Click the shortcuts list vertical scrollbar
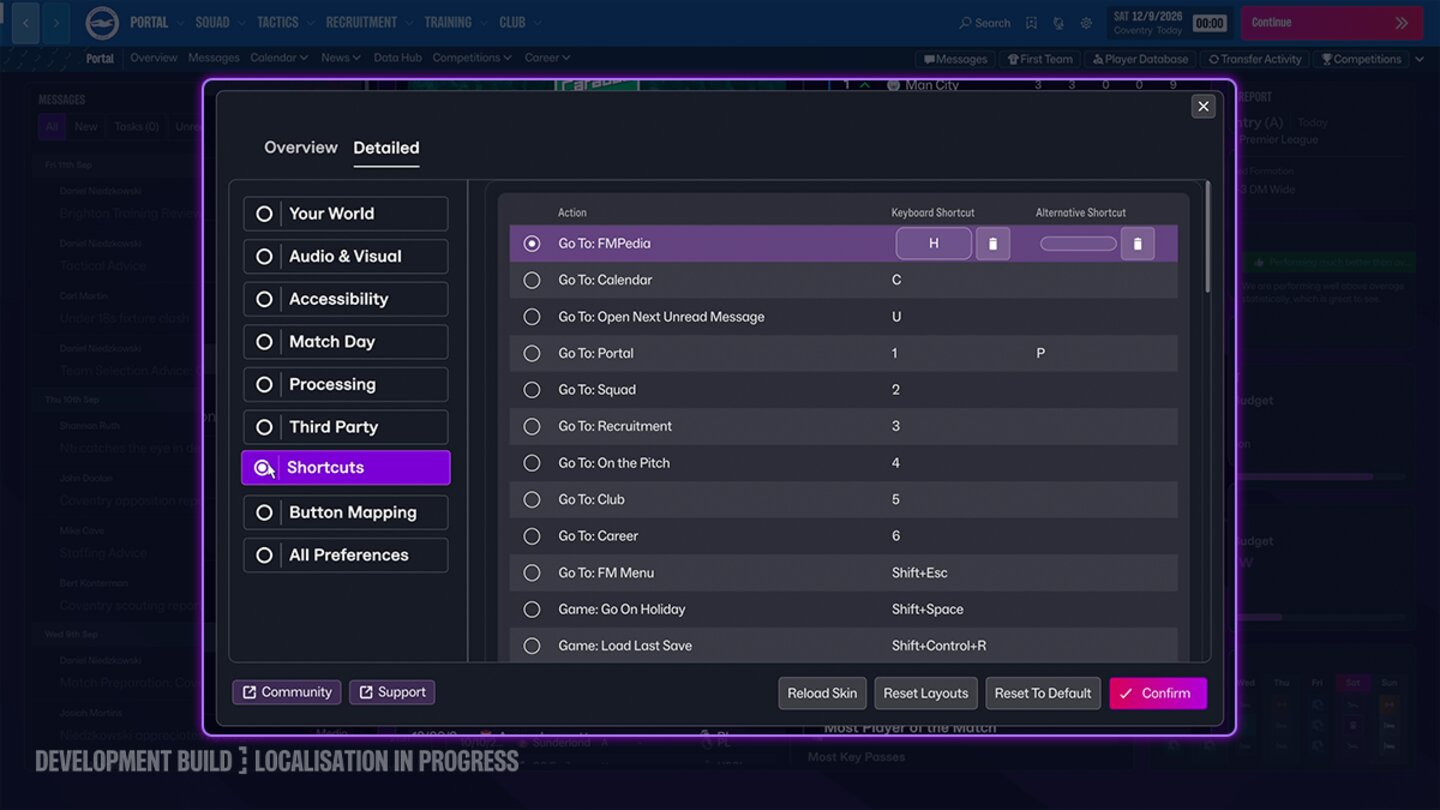Screen dimensions: 1440x810 pos(1207,237)
